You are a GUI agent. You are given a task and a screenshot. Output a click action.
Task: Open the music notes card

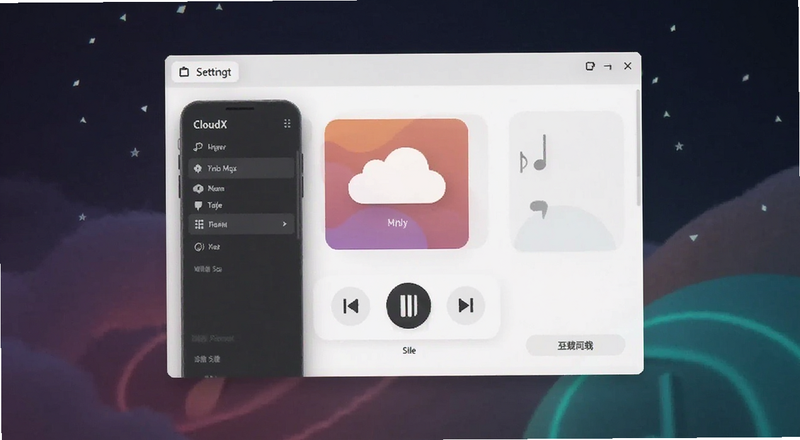tap(566, 182)
